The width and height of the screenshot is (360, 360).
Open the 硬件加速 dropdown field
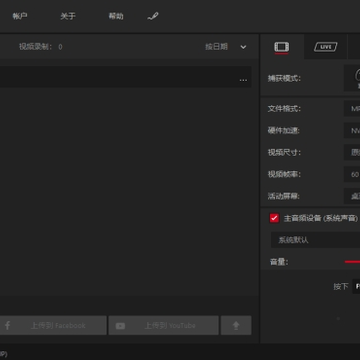coord(352,131)
